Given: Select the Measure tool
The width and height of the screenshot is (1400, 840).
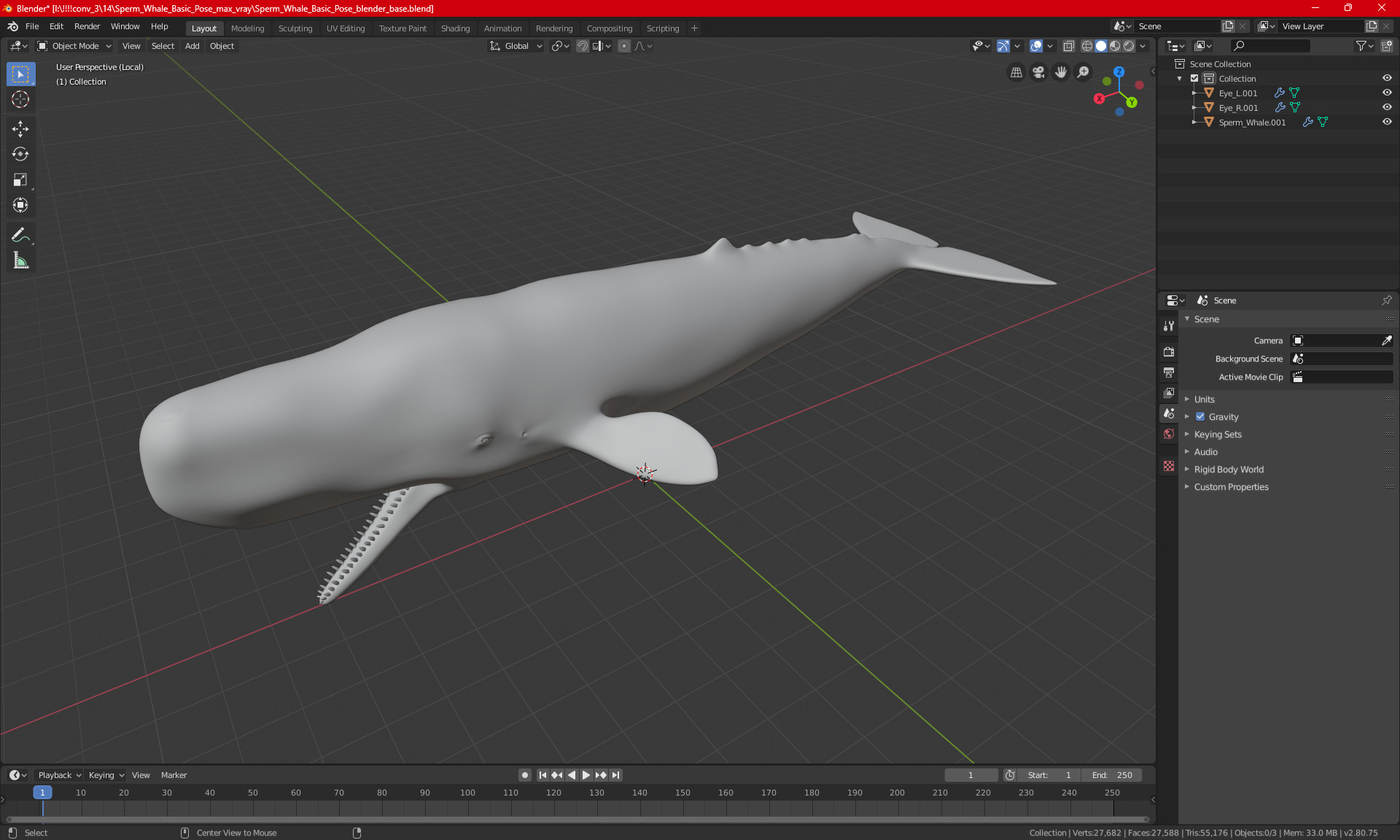Looking at the screenshot, I should (20, 260).
